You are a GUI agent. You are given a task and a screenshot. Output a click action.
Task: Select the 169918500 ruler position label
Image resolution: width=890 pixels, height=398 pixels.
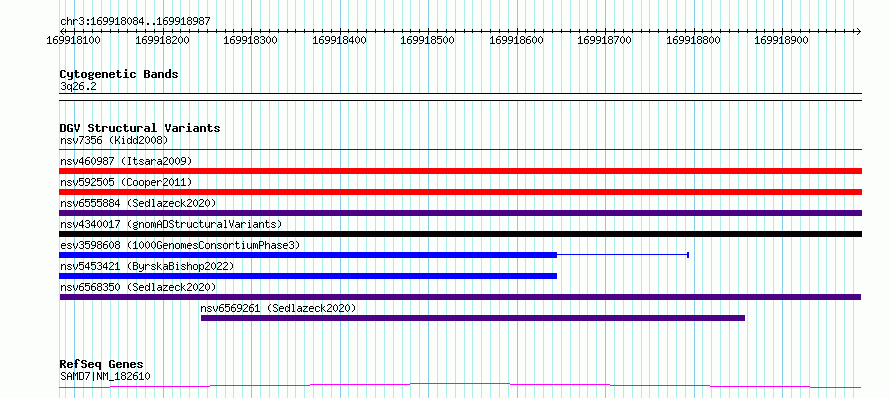point(427,40)
